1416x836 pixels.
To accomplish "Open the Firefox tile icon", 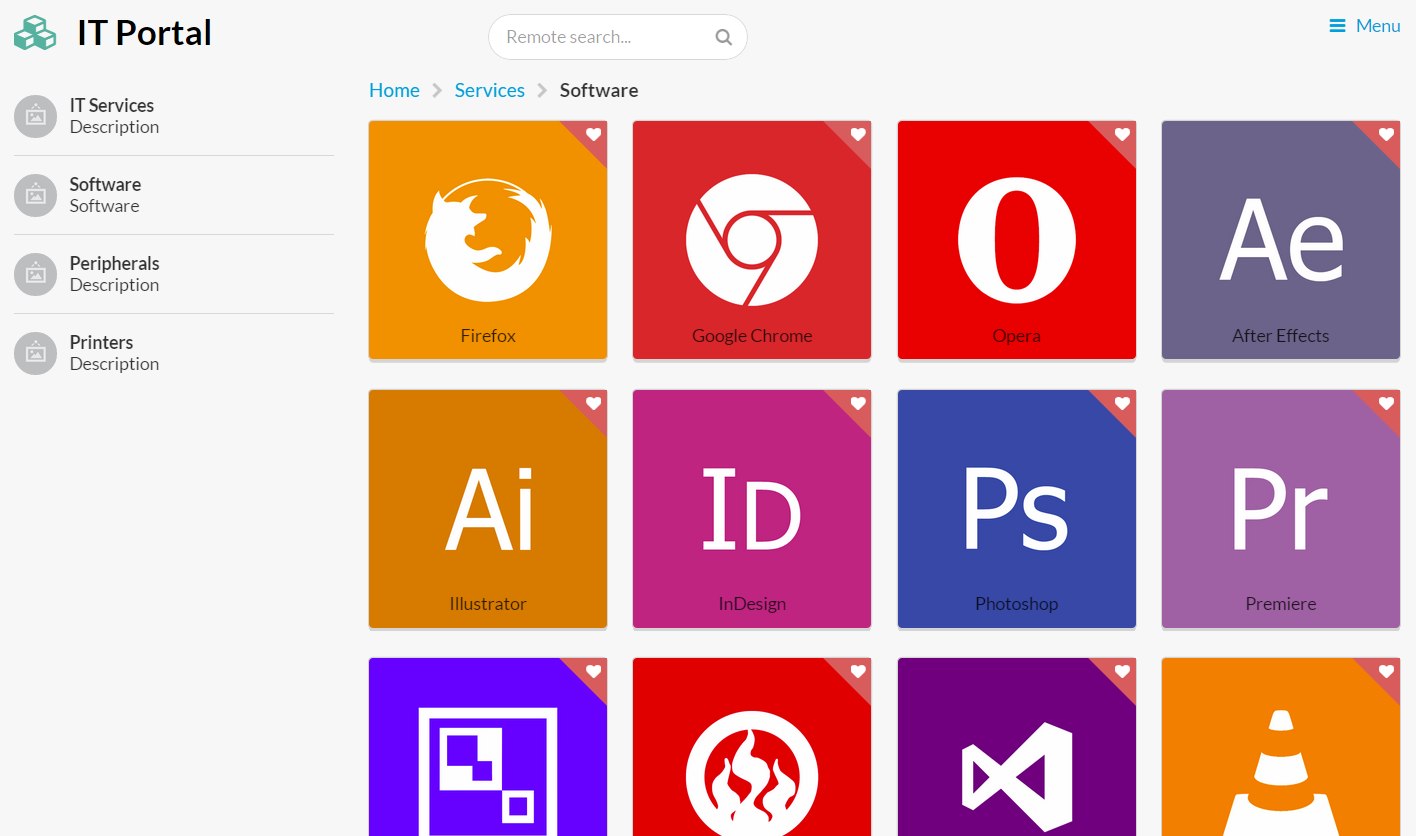I will 487,240.
